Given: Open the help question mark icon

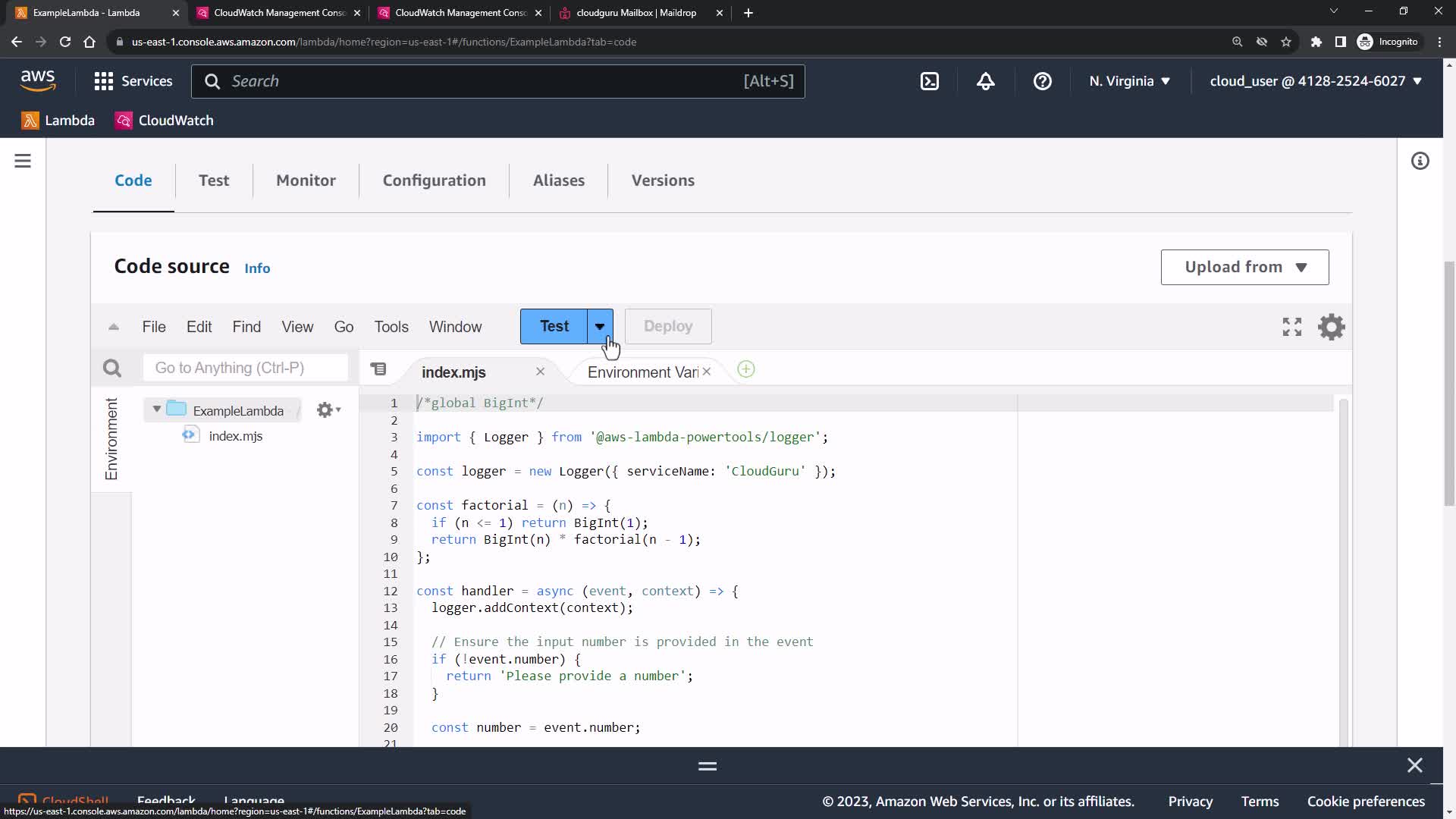Looking at the screenshot, I should (x=1042, y=81).
